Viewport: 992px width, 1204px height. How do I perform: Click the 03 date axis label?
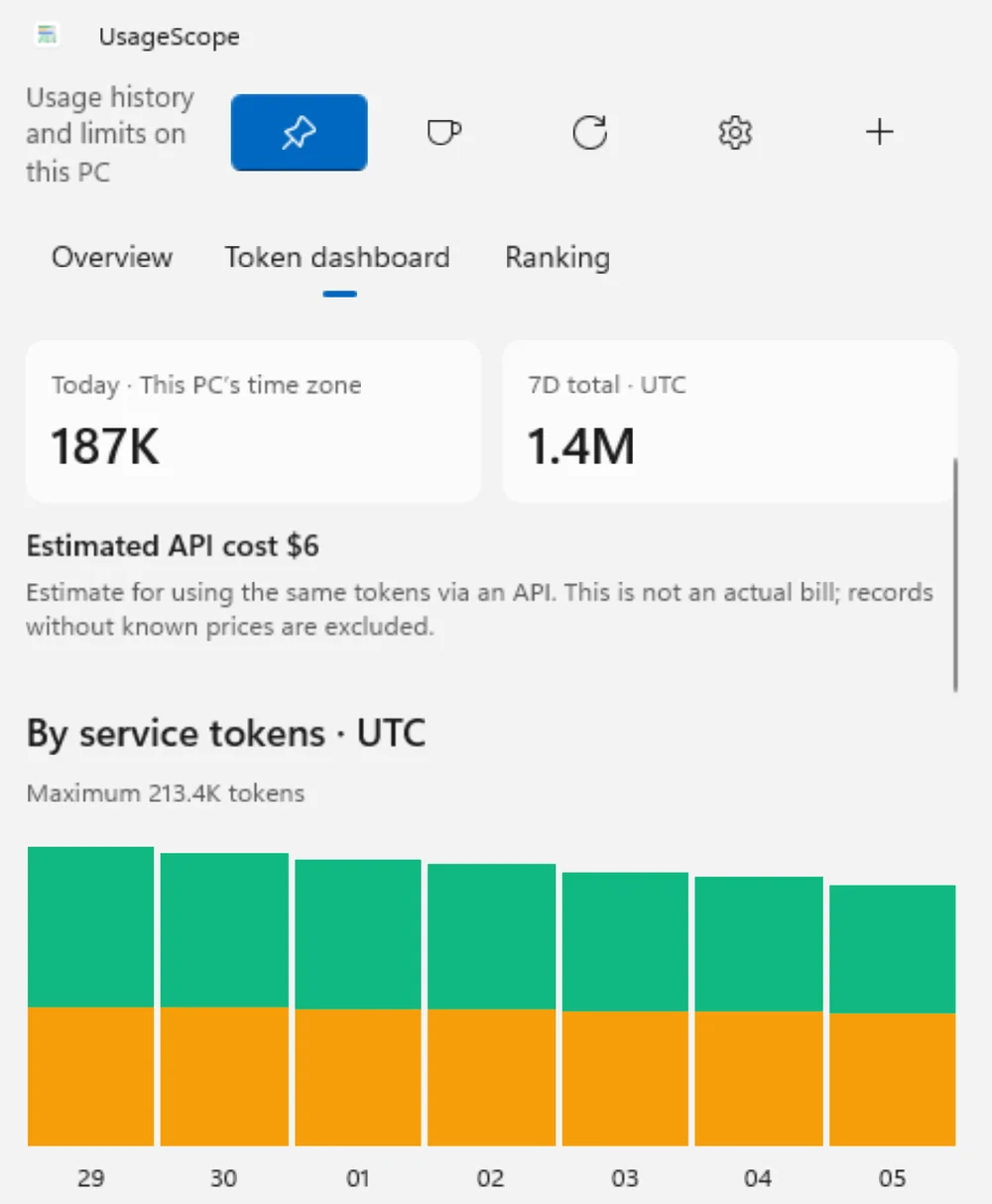(x=625, y=1178)
